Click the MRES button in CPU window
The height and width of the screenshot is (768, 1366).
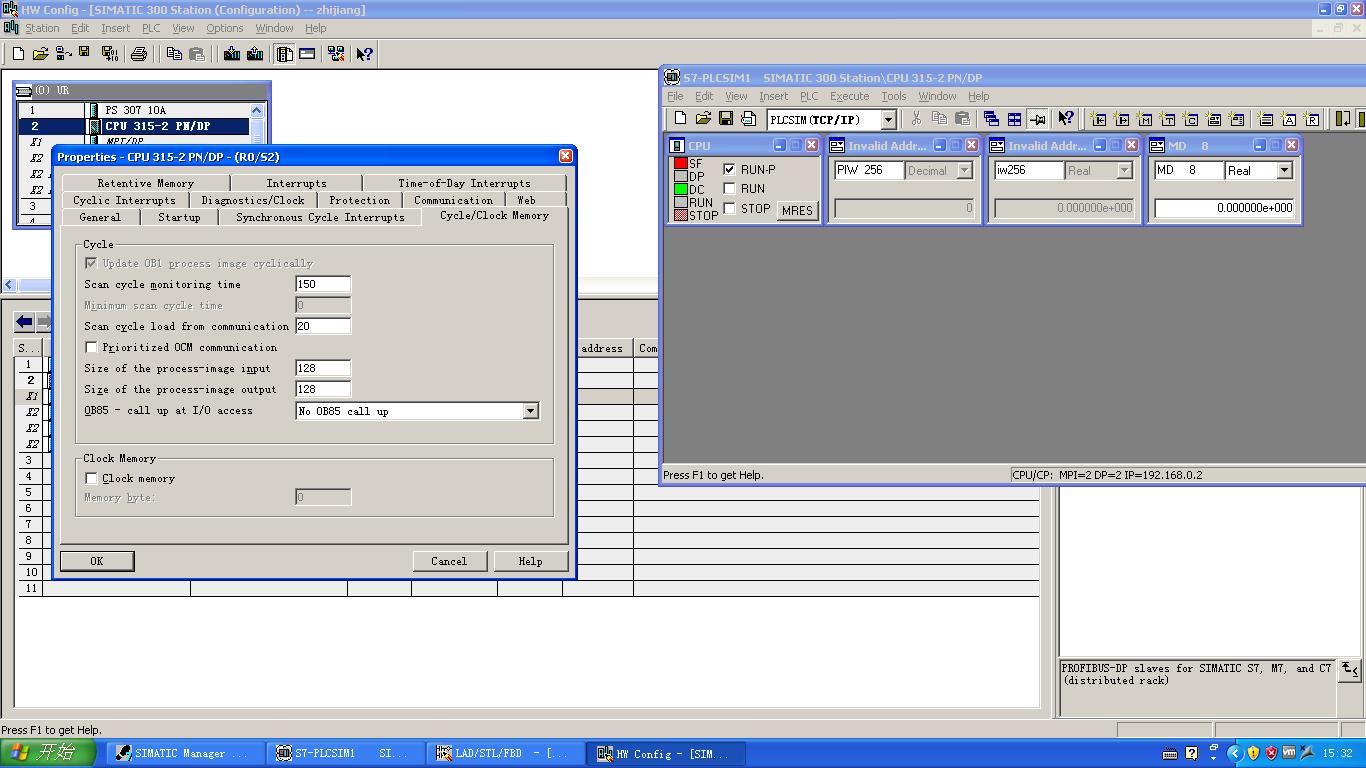point(797,210)
